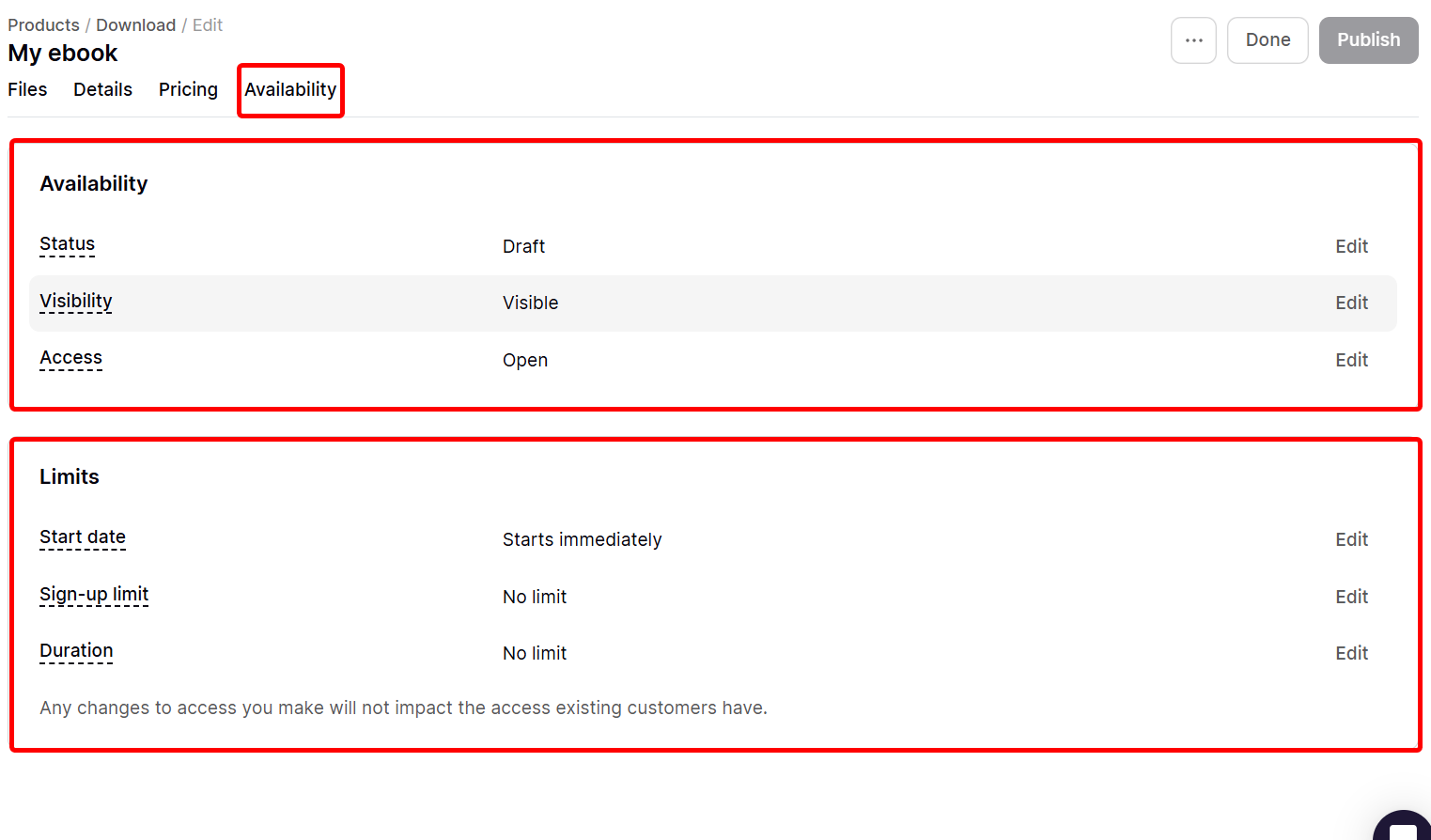Viewport: 1431px width, 840px height.
Task: Click the No limit value for Duration
Action: click(x=535, y=653)
